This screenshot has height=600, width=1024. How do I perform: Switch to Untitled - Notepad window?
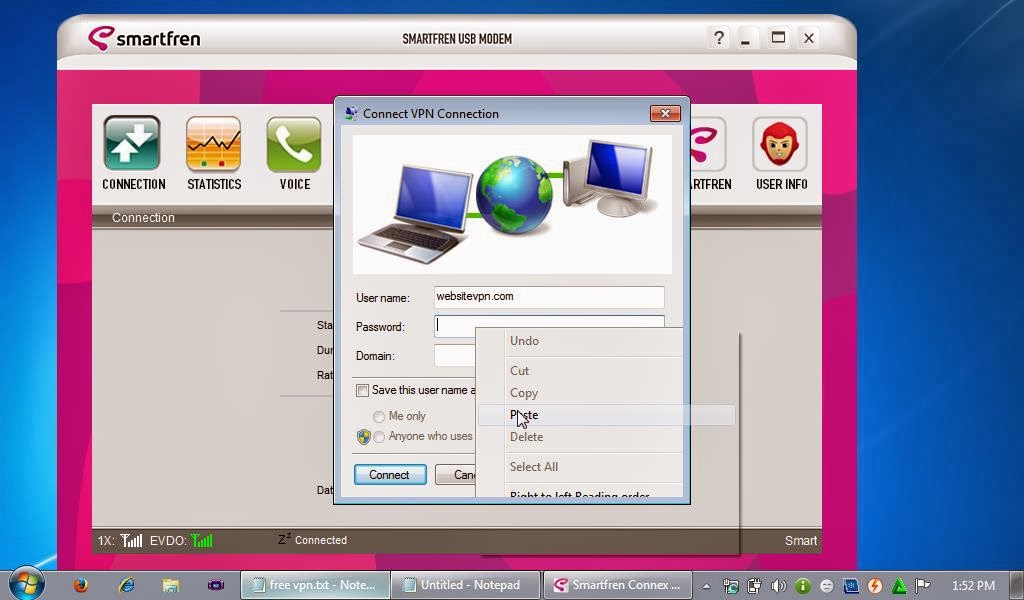[x=466, y=585]
